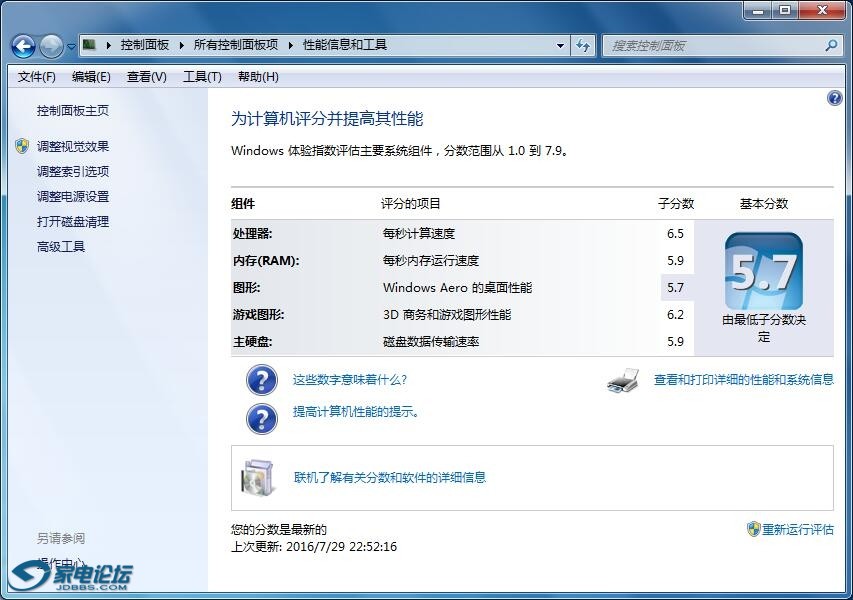Click the 游戏图形 row label
Image resolution: width=853 pixels, height=600 pixels.
(258, 314)
